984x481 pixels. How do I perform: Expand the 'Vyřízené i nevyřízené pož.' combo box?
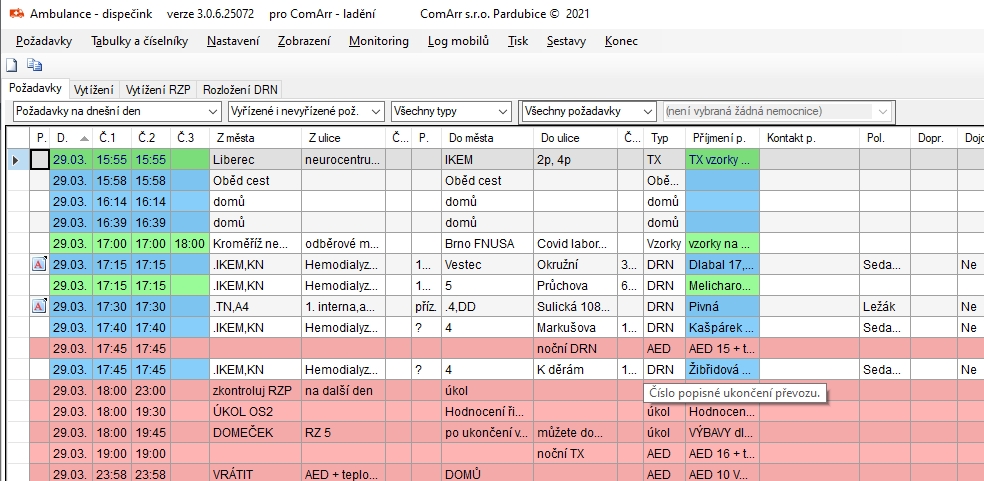[x=375, y=111]
